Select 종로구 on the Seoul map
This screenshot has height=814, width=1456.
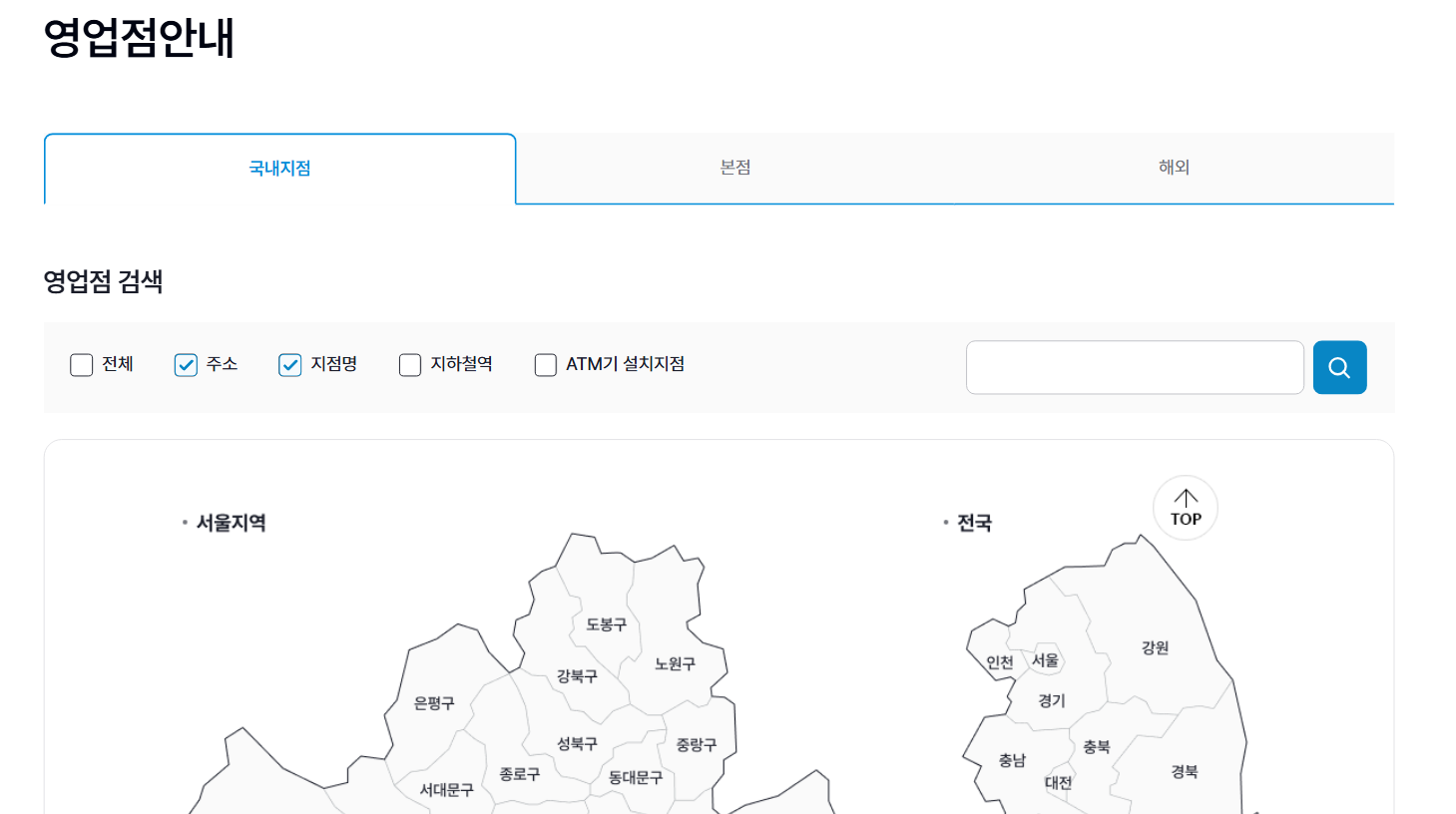click(x=520, y=772)
